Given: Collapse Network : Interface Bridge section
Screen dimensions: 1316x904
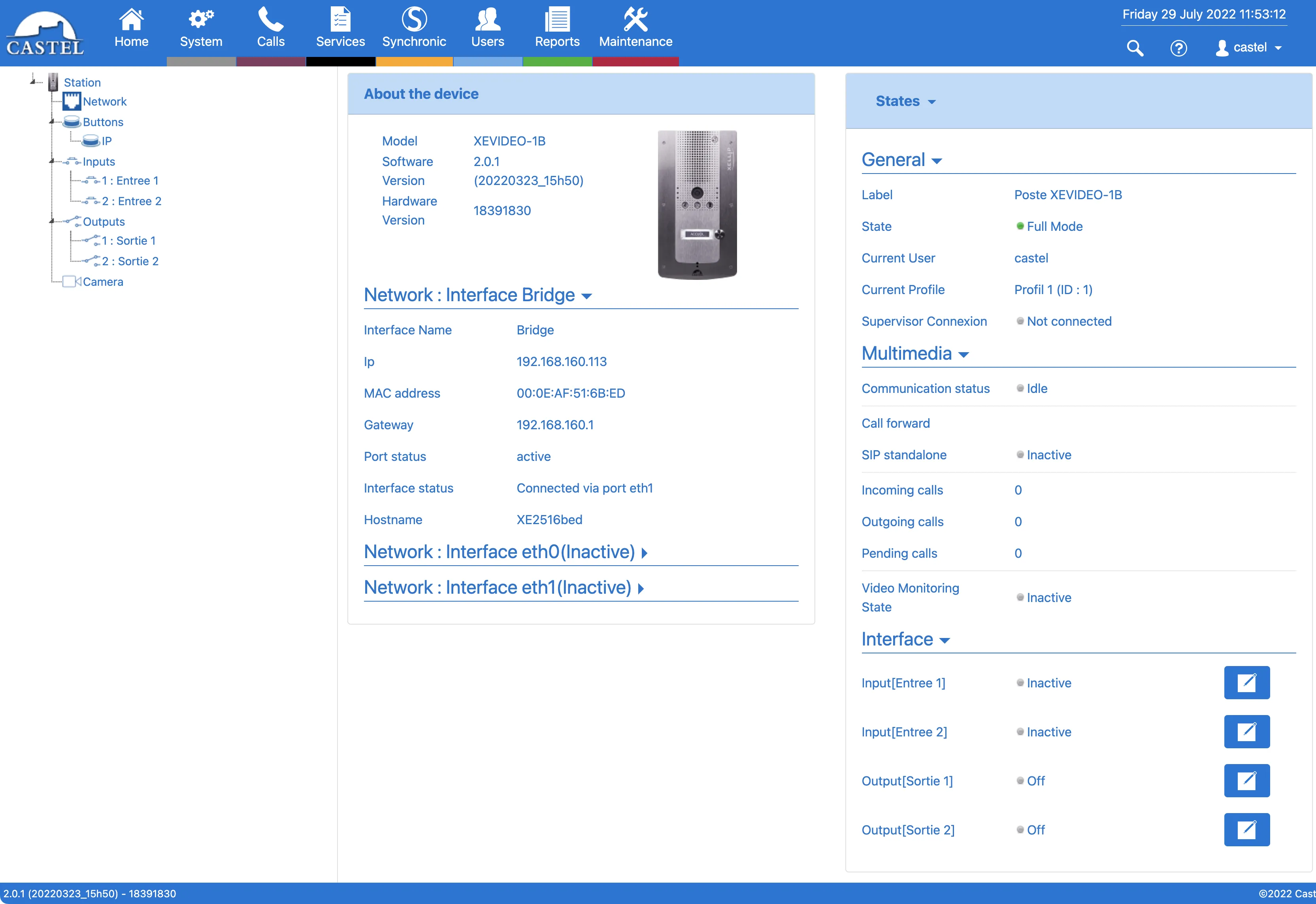Looking at the screenshot, I should click(x=477, y=295).
